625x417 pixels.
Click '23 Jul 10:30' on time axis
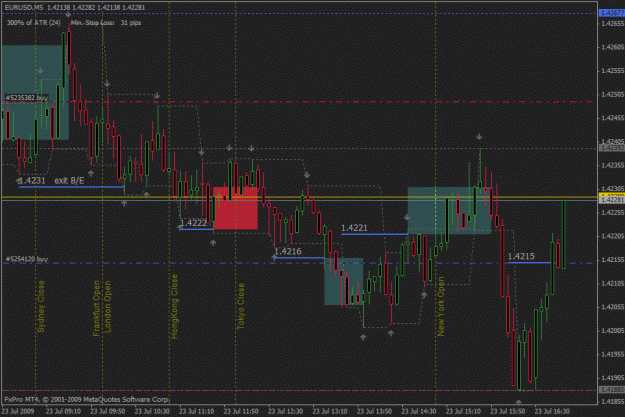(152, 411)
